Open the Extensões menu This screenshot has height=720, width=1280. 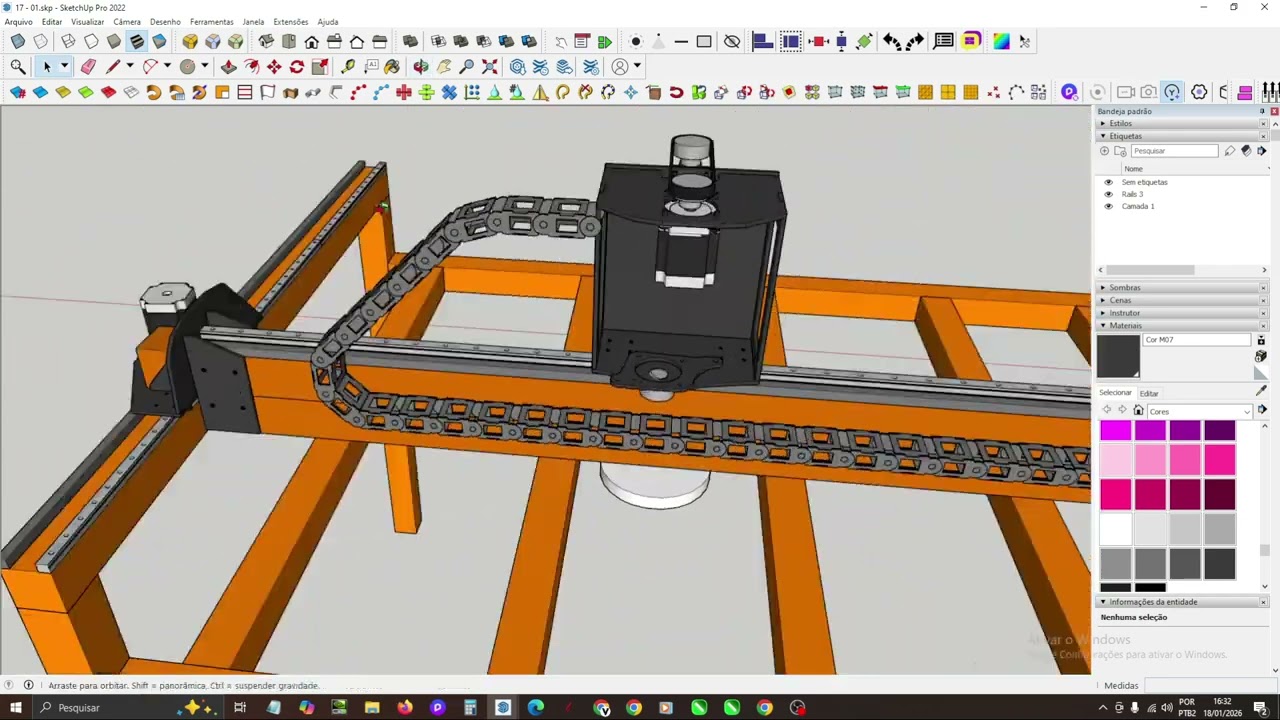click(291, 21)
